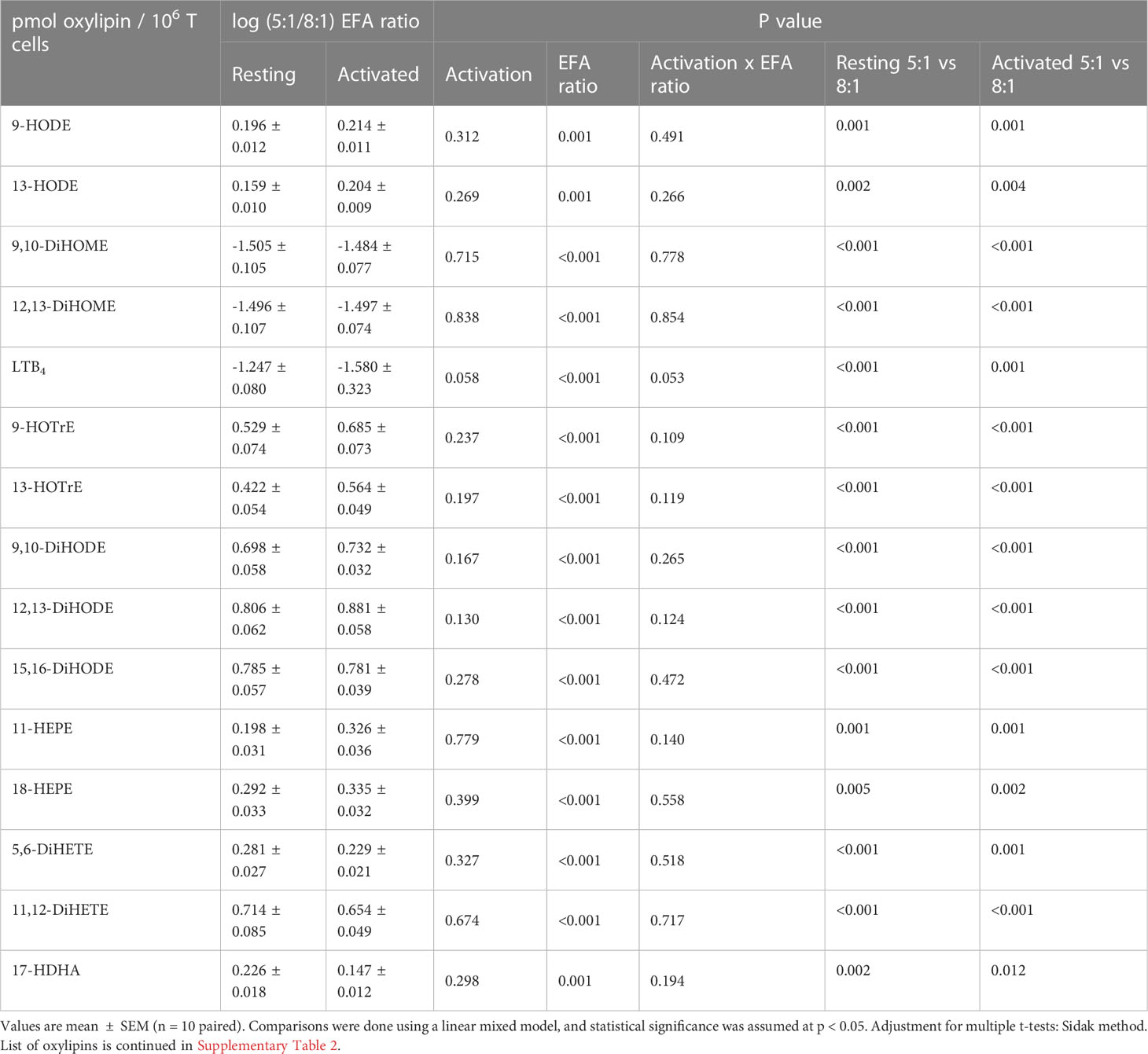
Task: Click the 9-HODE interaction value 0.491
Action: pos(668,137)
